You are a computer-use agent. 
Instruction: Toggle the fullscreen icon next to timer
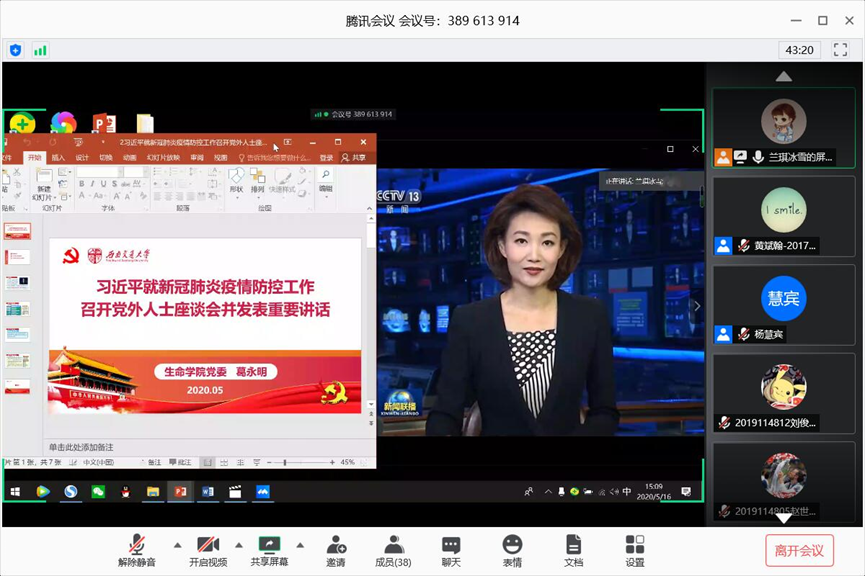[x=840, y=50]
